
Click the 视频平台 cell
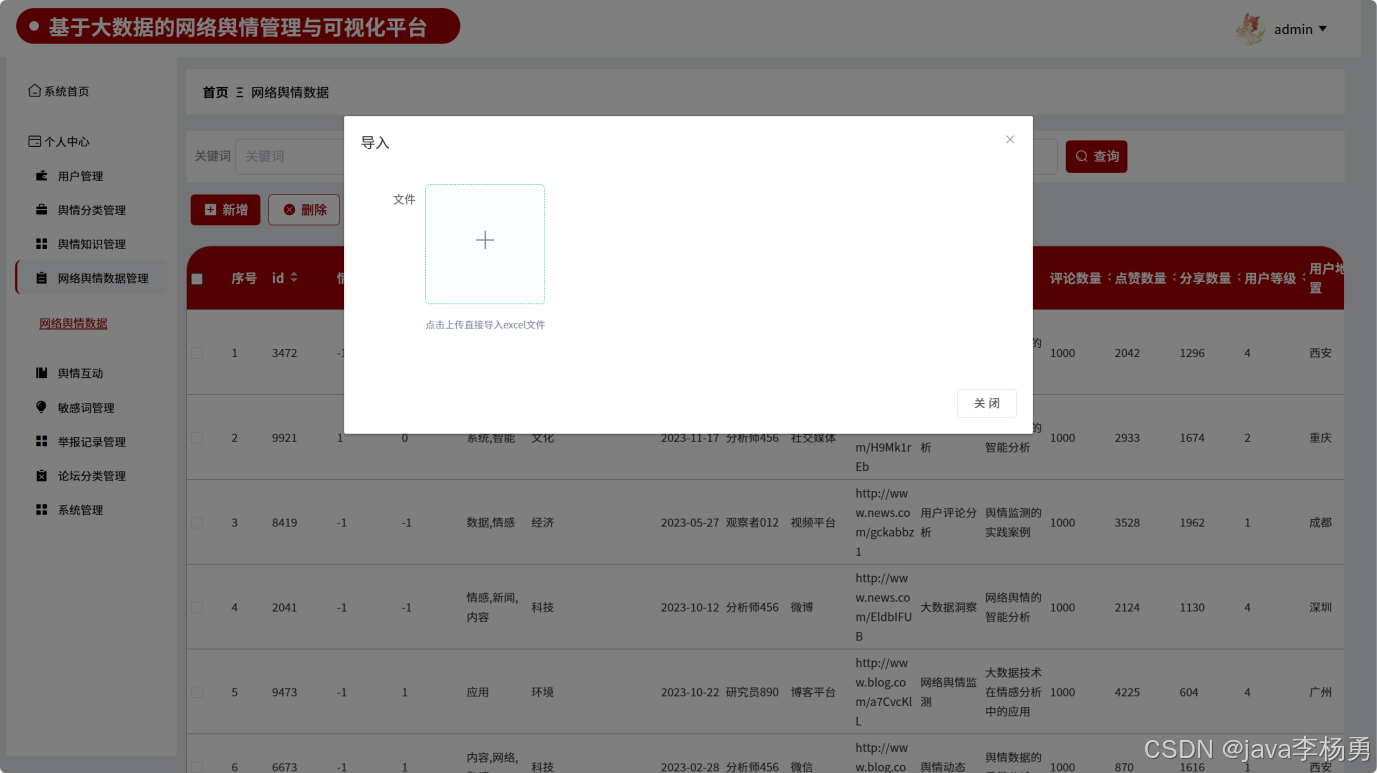point(813,523)
